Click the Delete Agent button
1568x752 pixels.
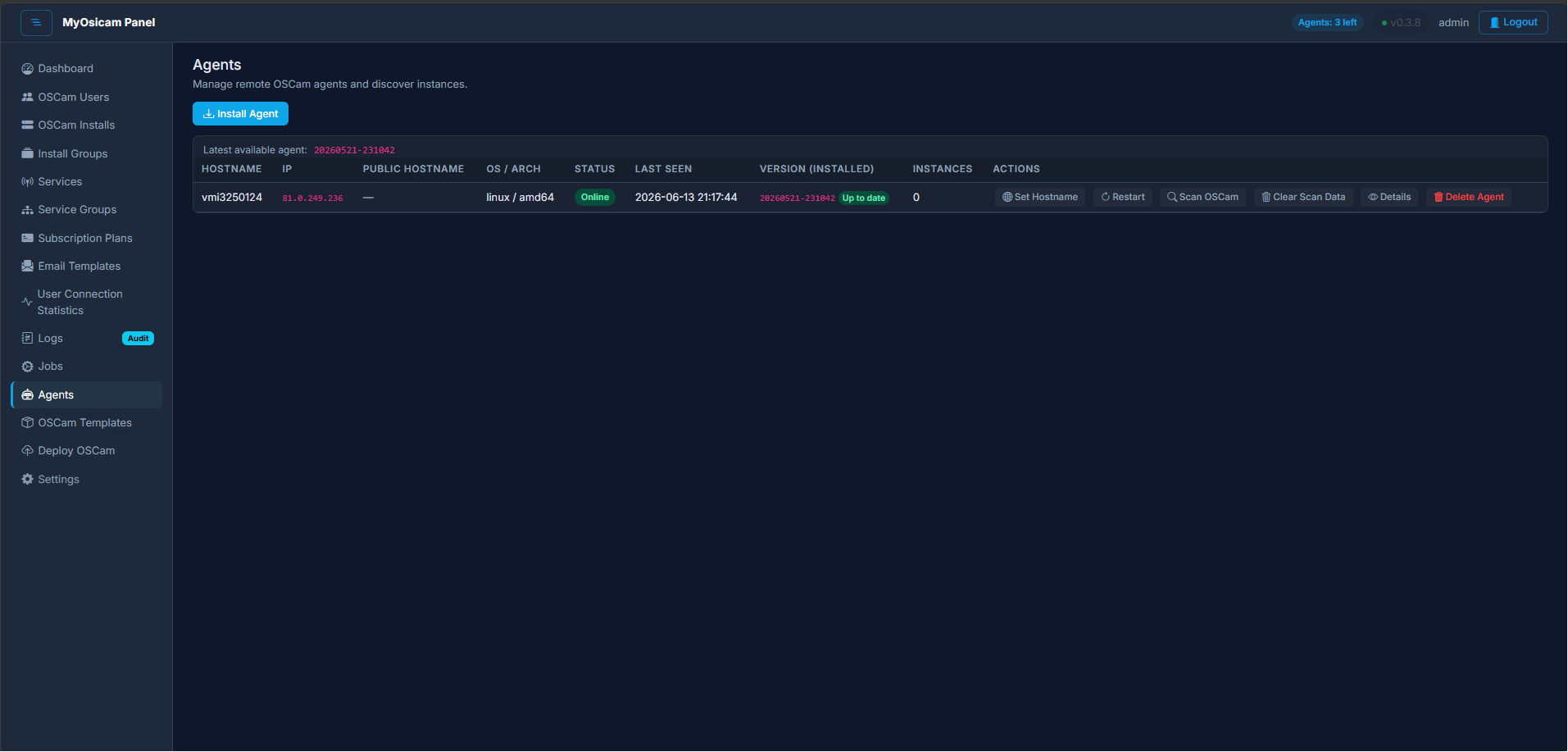[1469, 197]
